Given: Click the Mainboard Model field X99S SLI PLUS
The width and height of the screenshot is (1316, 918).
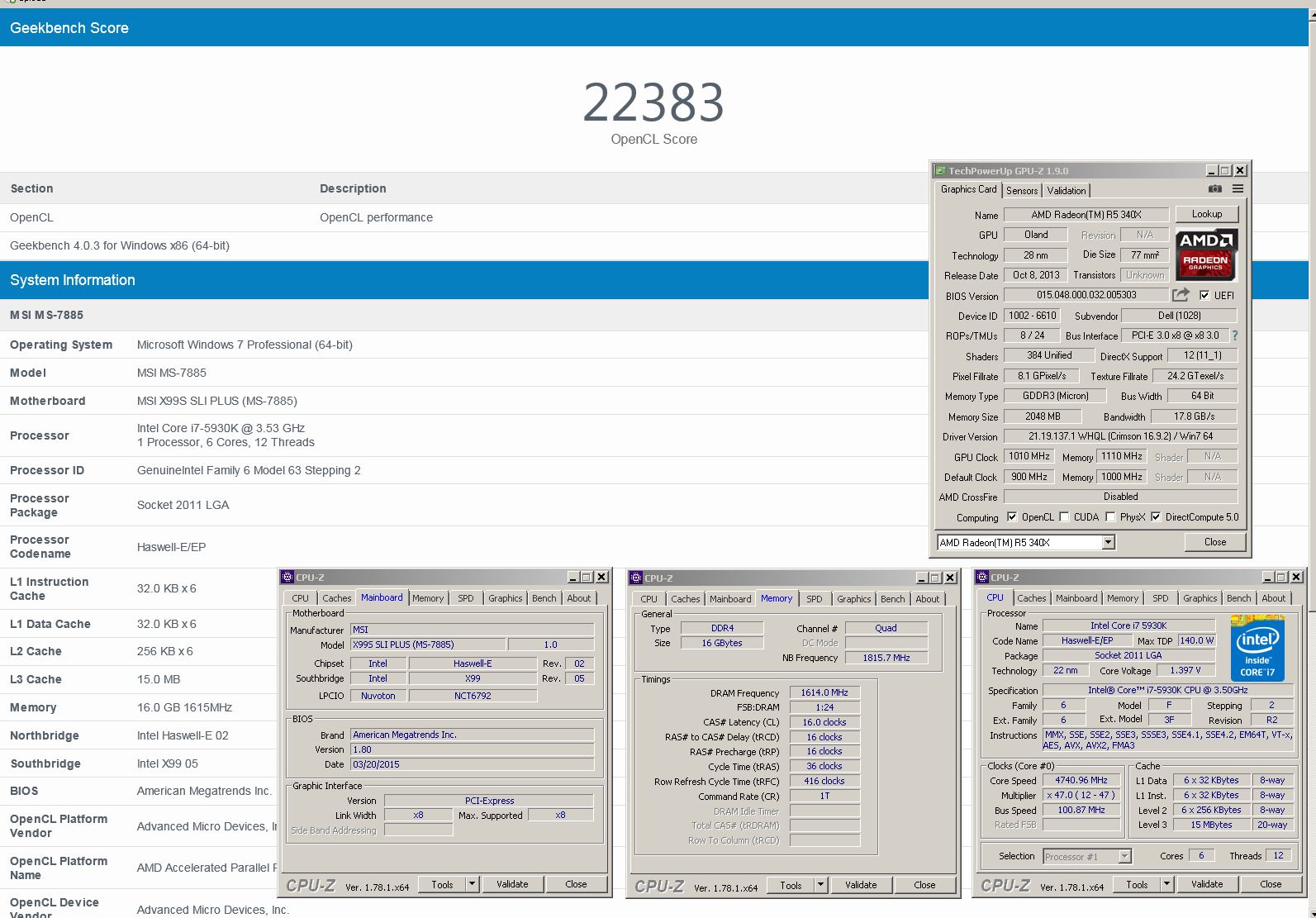Looking at the screenshot, I should click(426, 645).
